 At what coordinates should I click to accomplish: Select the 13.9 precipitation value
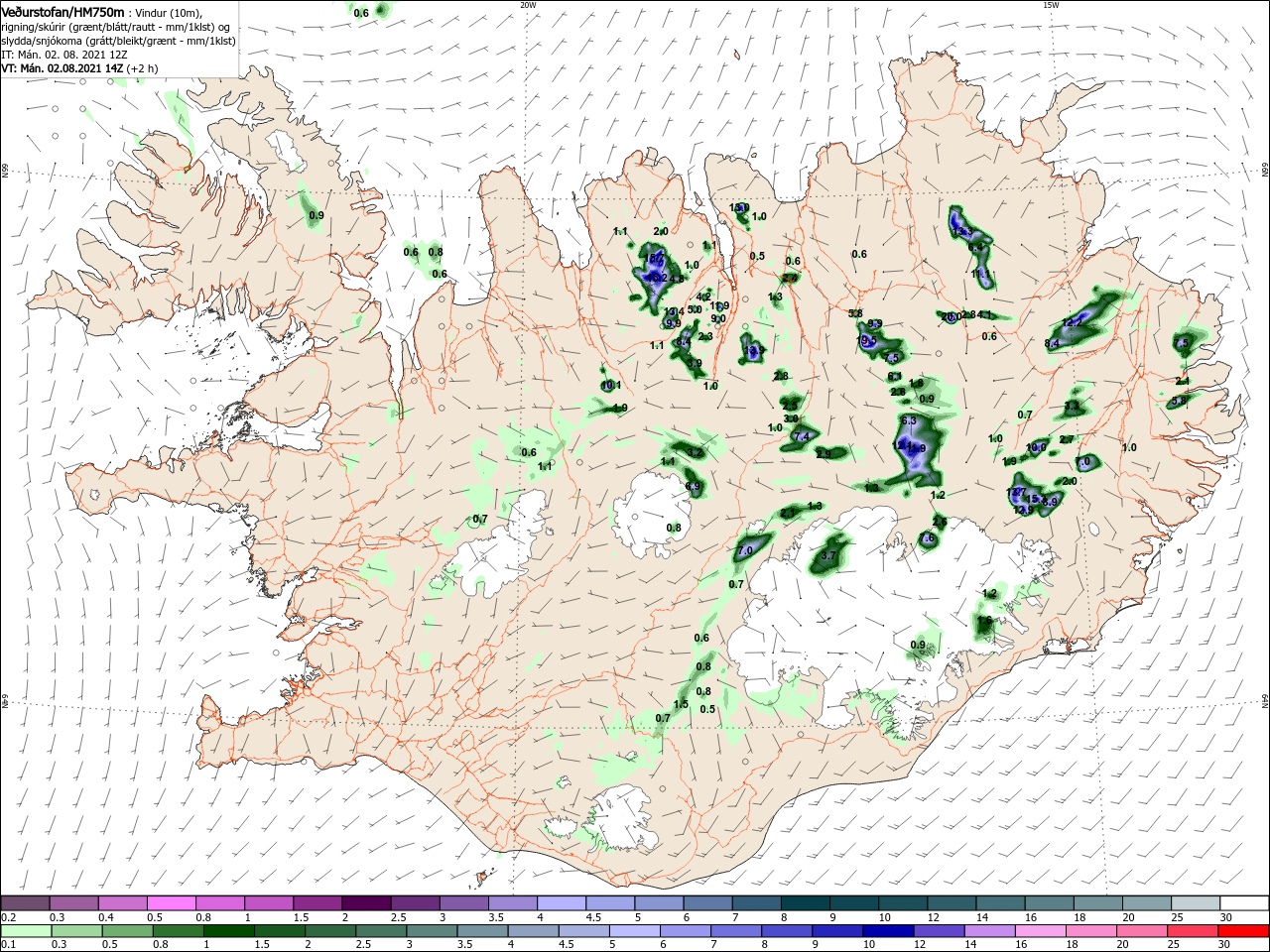[x=754, y=350]
